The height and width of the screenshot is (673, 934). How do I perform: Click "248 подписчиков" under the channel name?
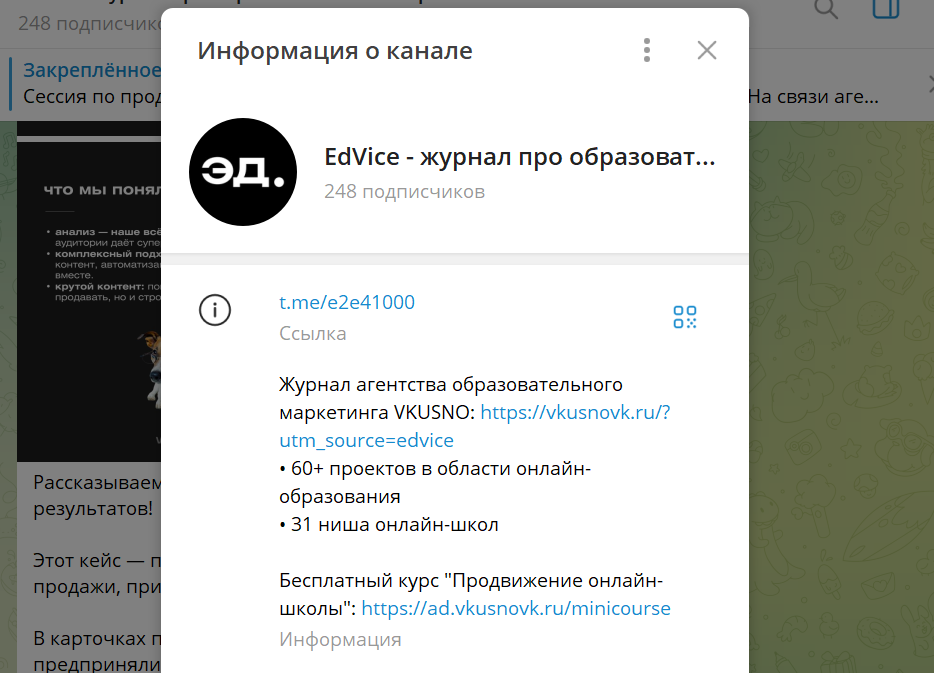tap(404, 192)
